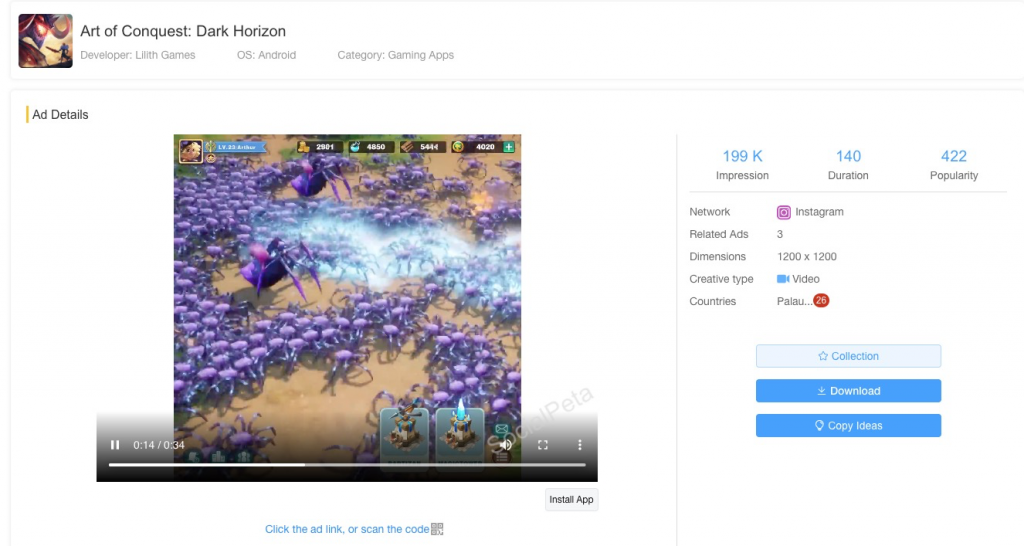
Task: Click the wood resource 5444
Action: coord(423,147)
